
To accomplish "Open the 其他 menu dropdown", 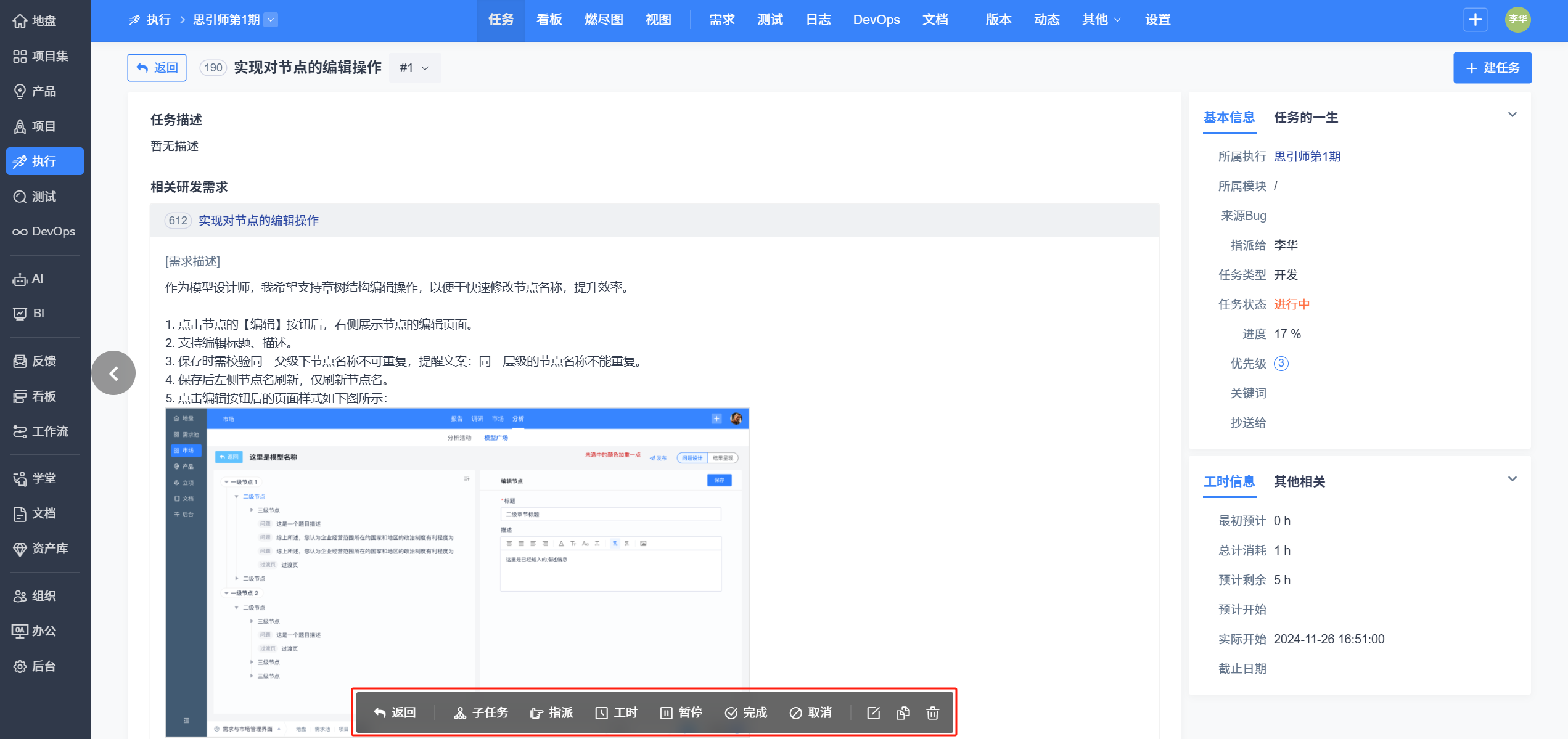I will click(1101, 20).
